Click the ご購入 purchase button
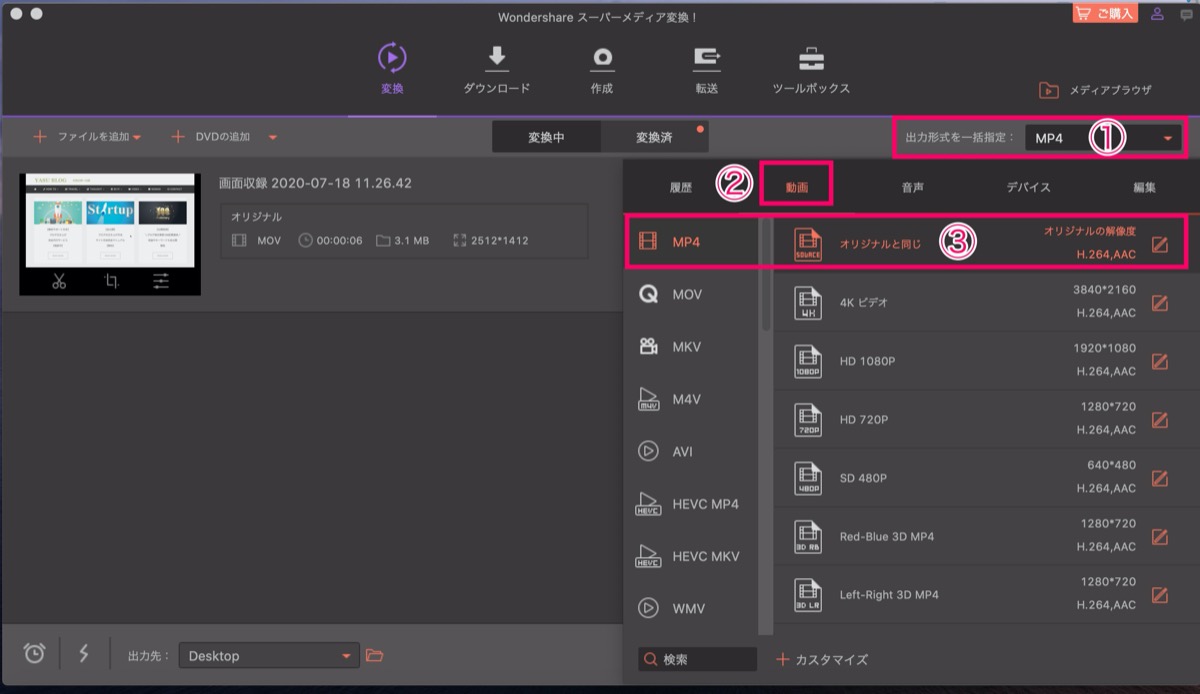The image size is (1200, 694). click(1107, 14)
